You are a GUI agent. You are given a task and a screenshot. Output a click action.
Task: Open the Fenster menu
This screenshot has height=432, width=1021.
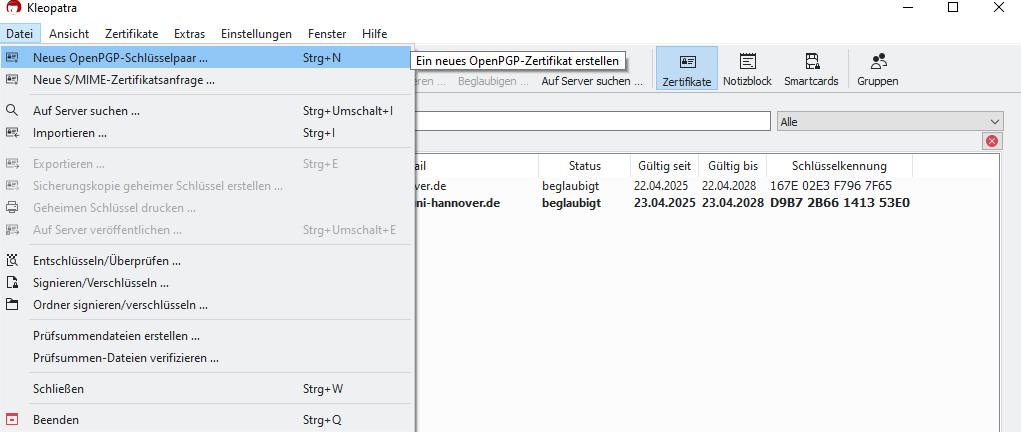[328, 34]
